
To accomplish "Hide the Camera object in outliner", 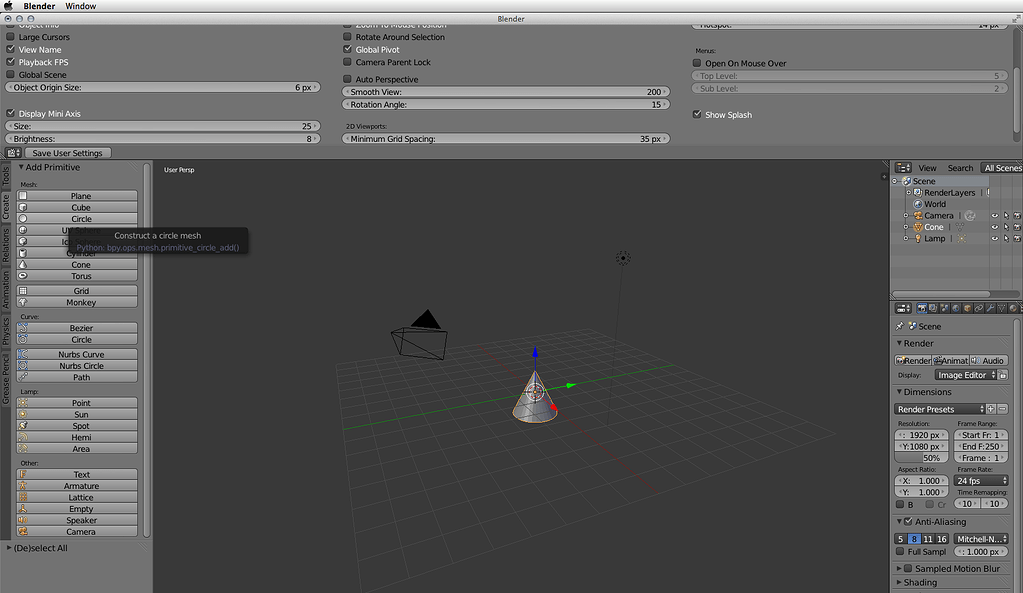I will click(x=994, y=216).
